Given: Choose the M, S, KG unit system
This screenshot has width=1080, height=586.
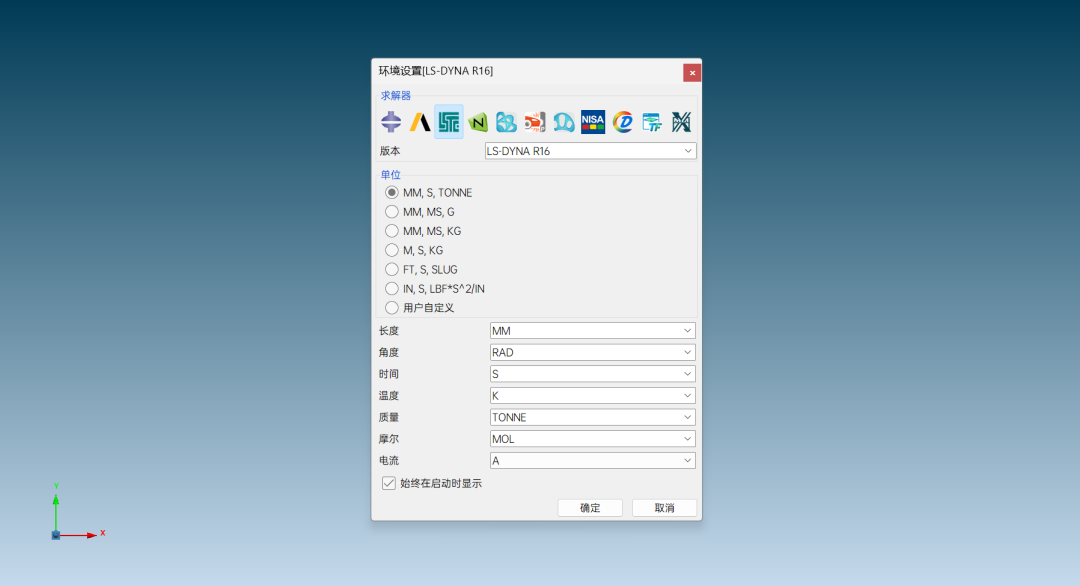Looking at the screenshot, I should click(x=392, y=251).
